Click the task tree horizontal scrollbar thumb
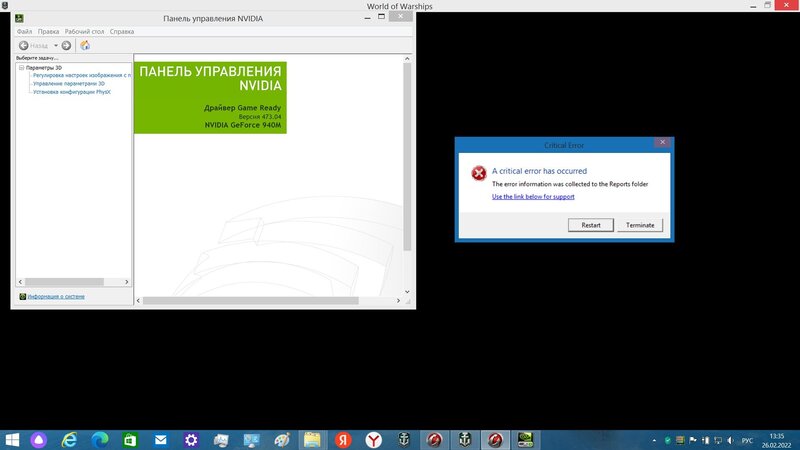Image resolution: width=800 pixels, height=450 pixels. pos(64,282)
